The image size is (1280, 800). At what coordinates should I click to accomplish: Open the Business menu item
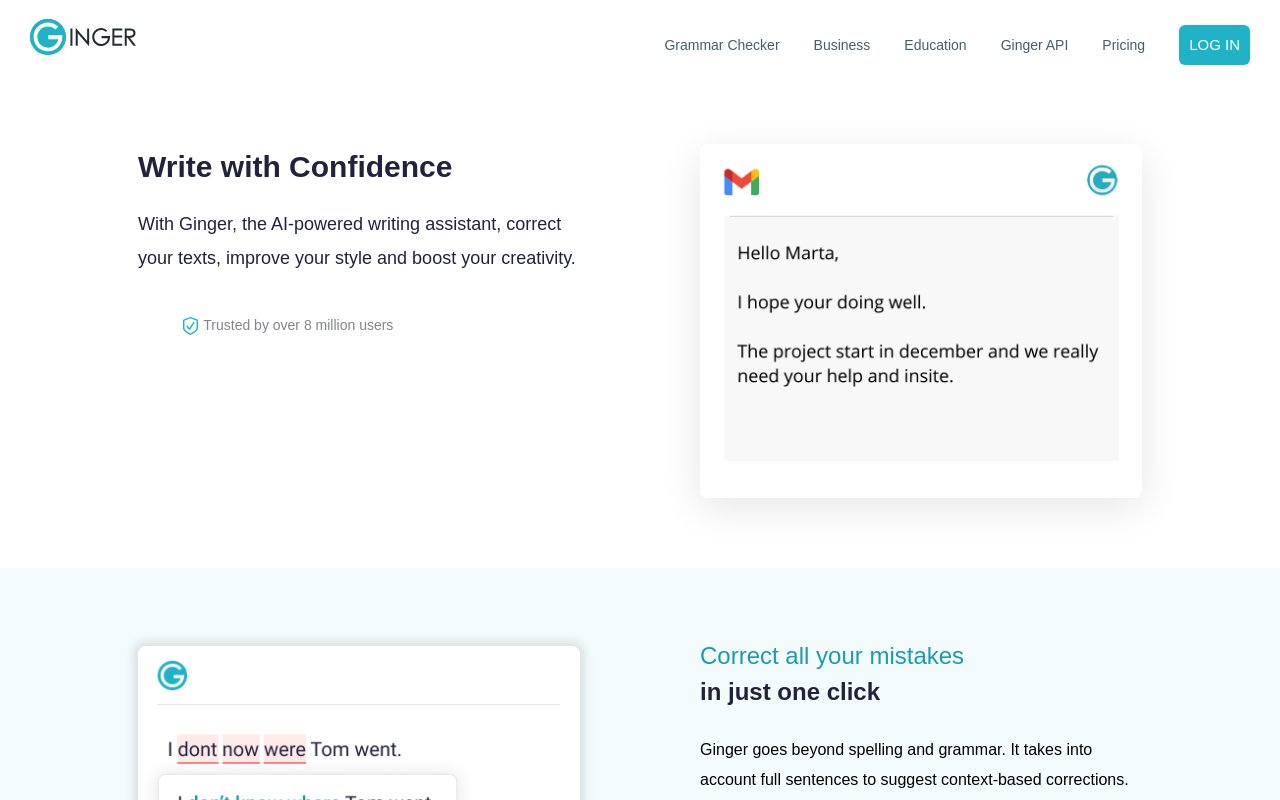(842, 45)
